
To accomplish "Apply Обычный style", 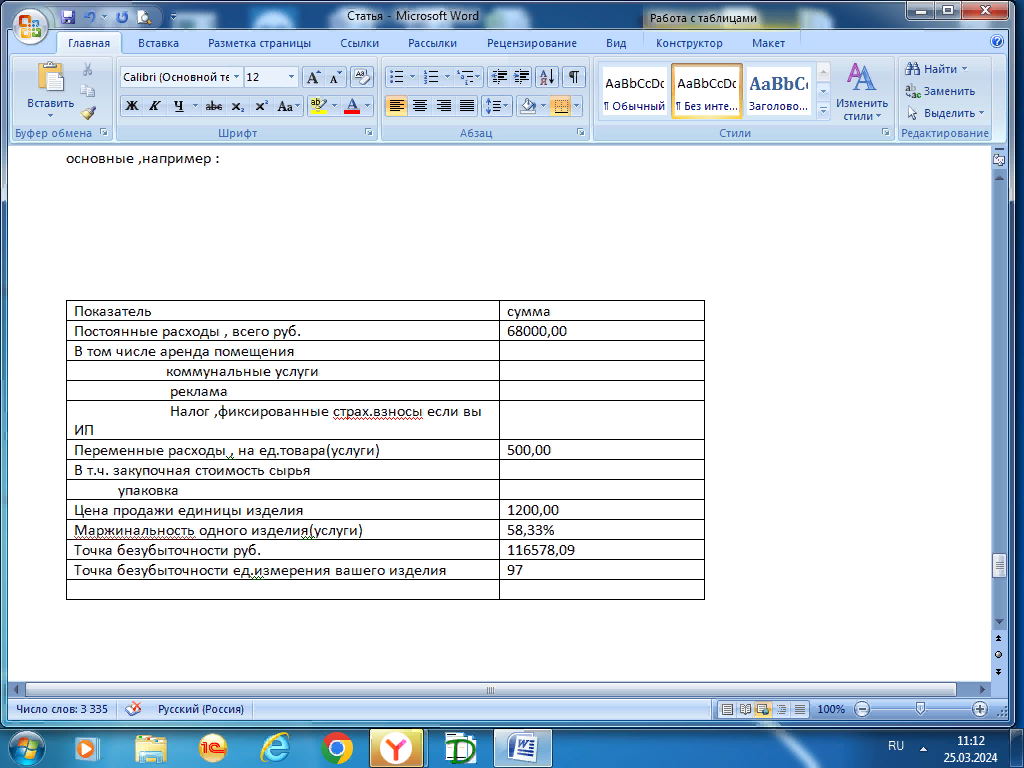I will 634,91.
